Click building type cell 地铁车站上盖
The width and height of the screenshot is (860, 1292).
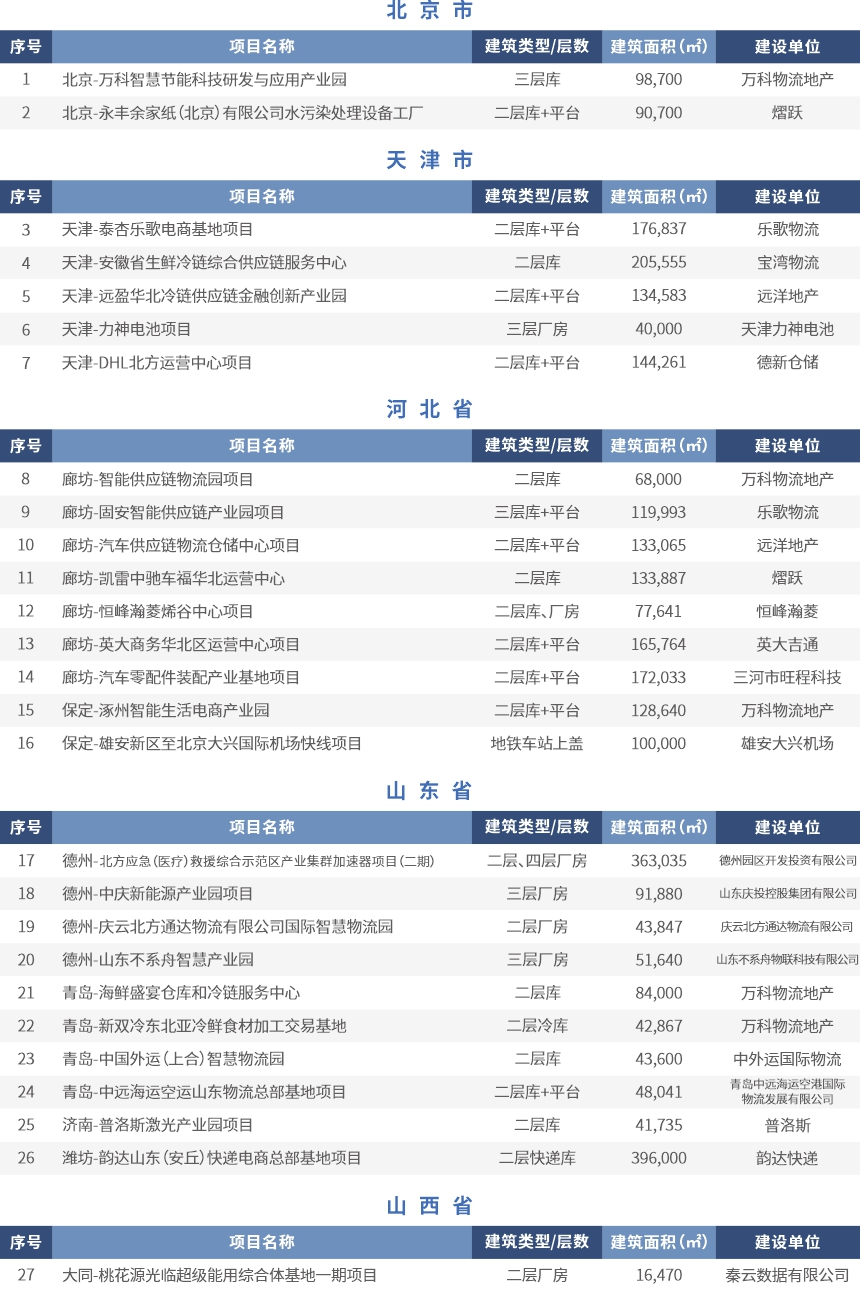pos(537,743)
